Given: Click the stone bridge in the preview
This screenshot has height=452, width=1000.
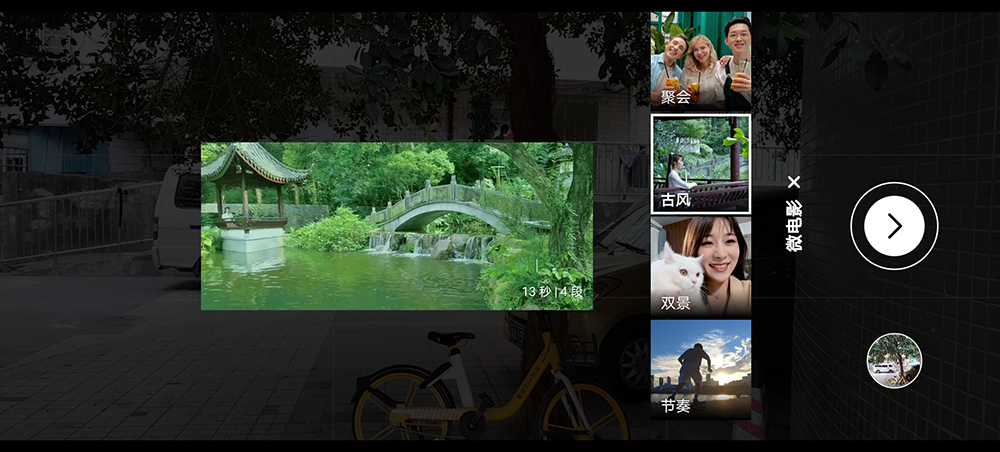Looking at the screenshot, I should pos(448,203).
